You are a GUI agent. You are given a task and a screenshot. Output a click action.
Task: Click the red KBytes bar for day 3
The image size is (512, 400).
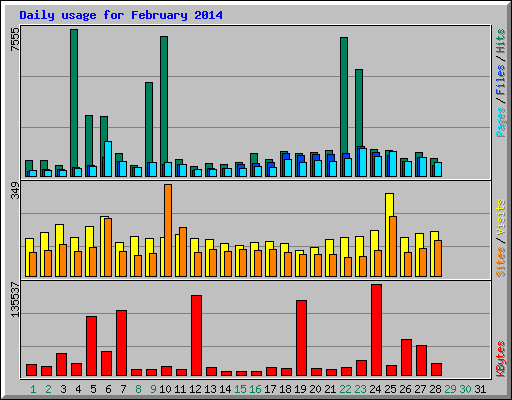[61, 364]
